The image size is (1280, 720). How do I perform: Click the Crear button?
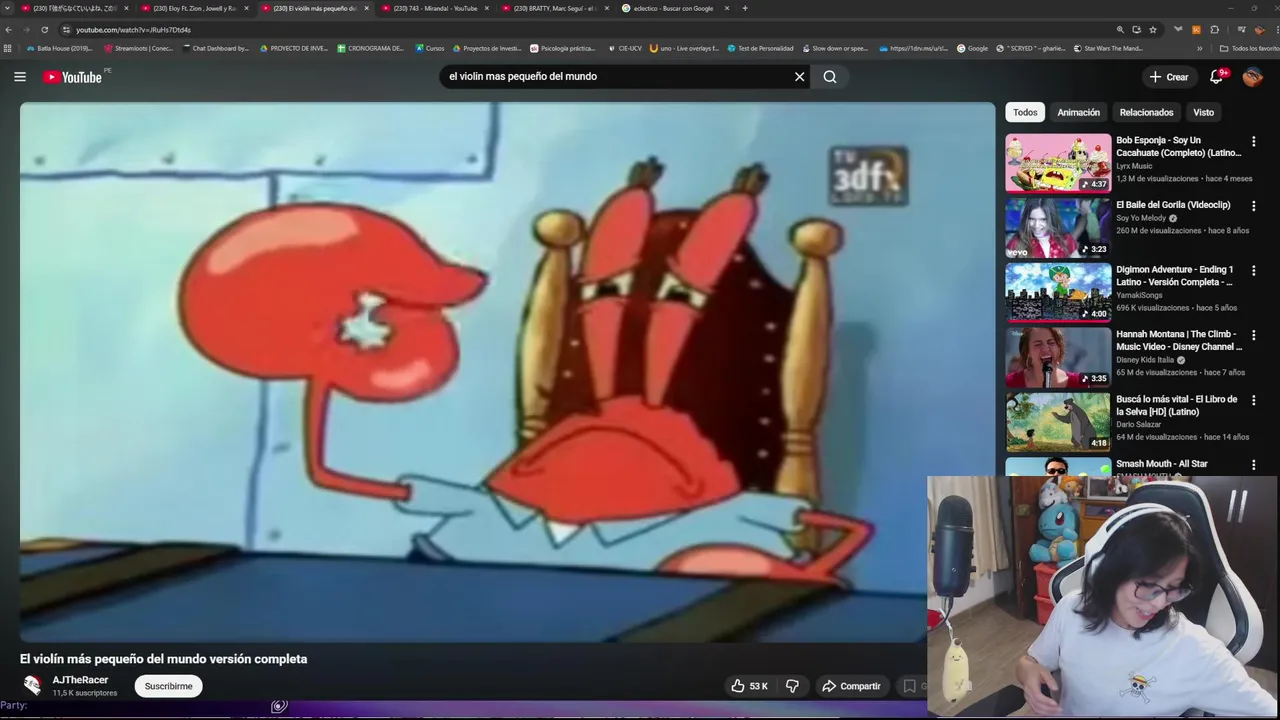click(x=1169, y=77)
